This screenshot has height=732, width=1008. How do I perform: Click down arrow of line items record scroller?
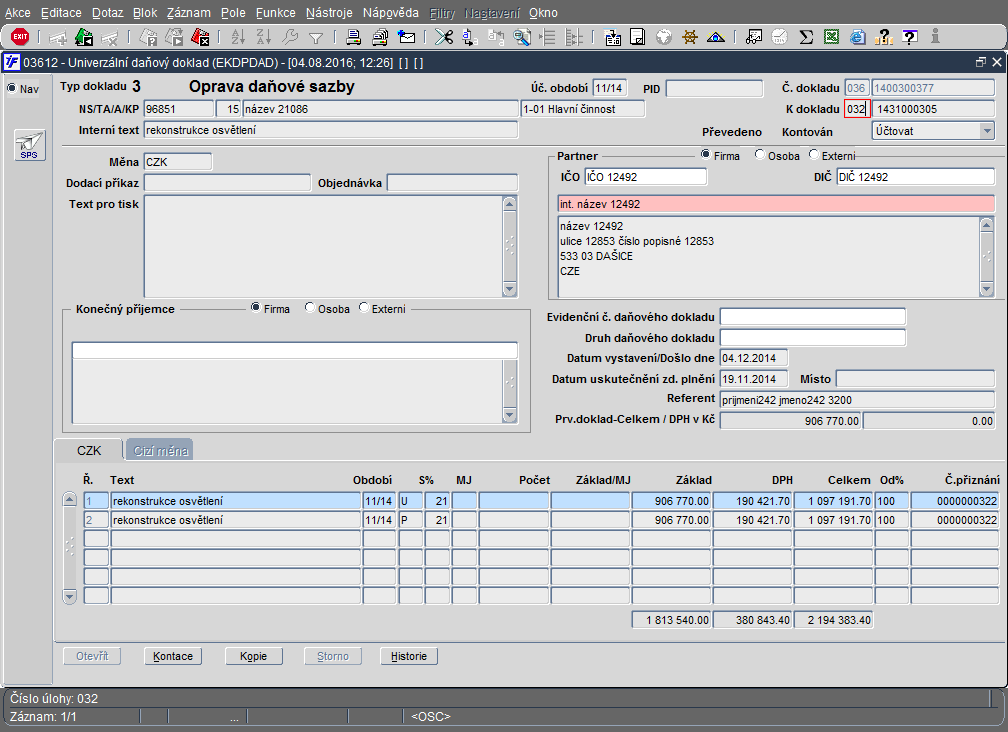pyautogui.click(x=69, y=596)
